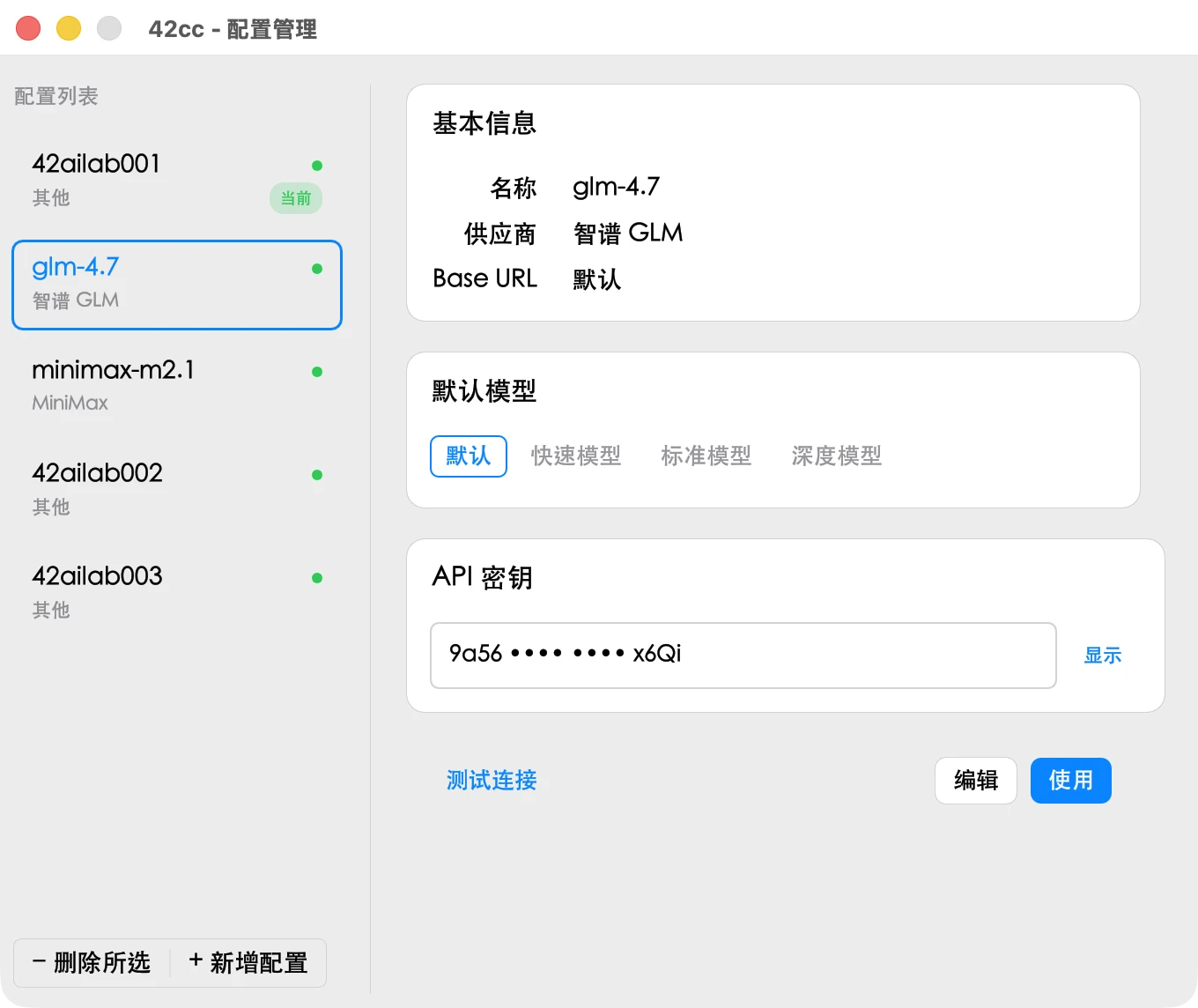
Task: Click the green dot next to minimax-m2.1
Action: (317, 372)
